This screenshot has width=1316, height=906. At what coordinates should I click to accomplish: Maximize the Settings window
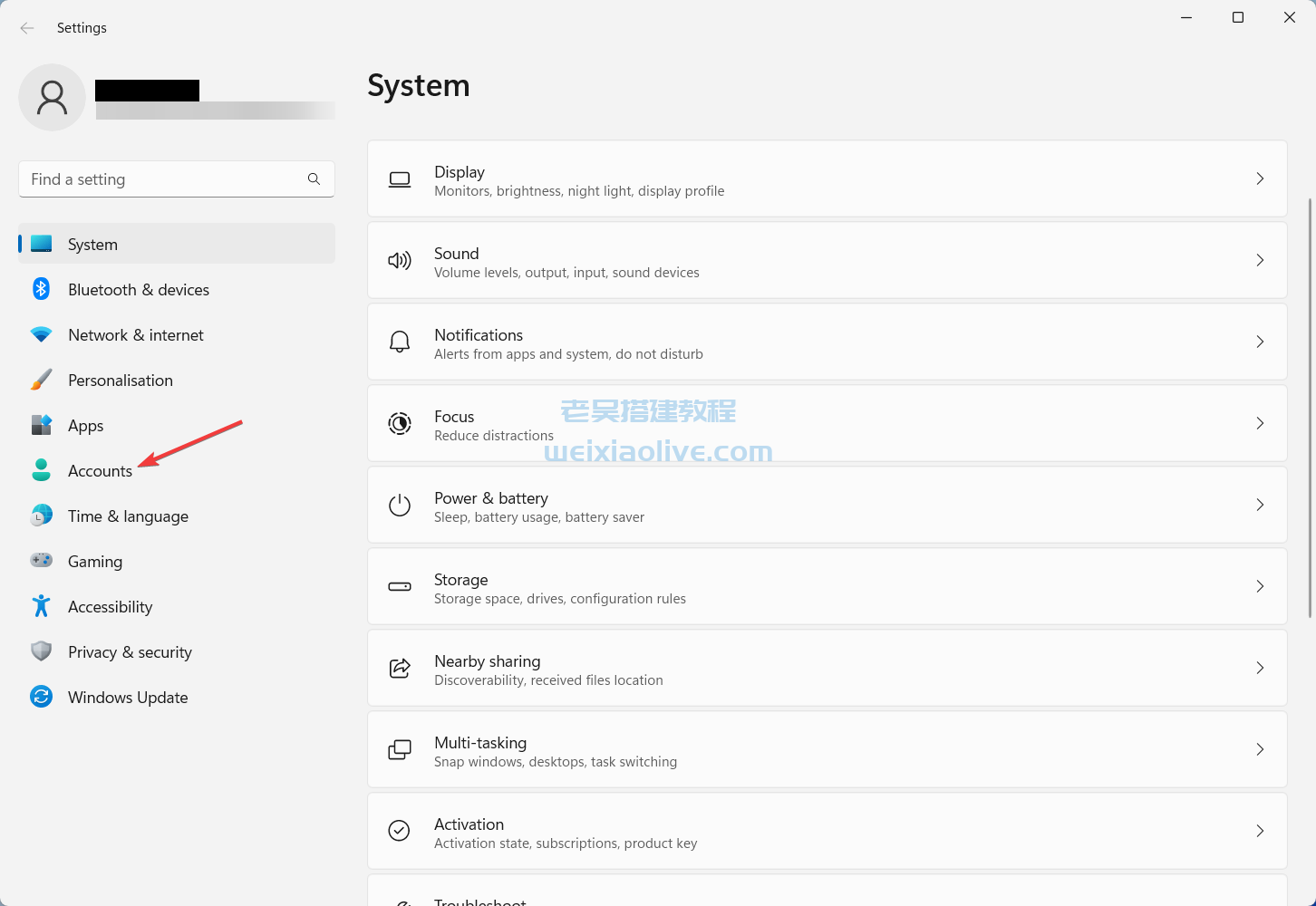tap(1238, 17)
